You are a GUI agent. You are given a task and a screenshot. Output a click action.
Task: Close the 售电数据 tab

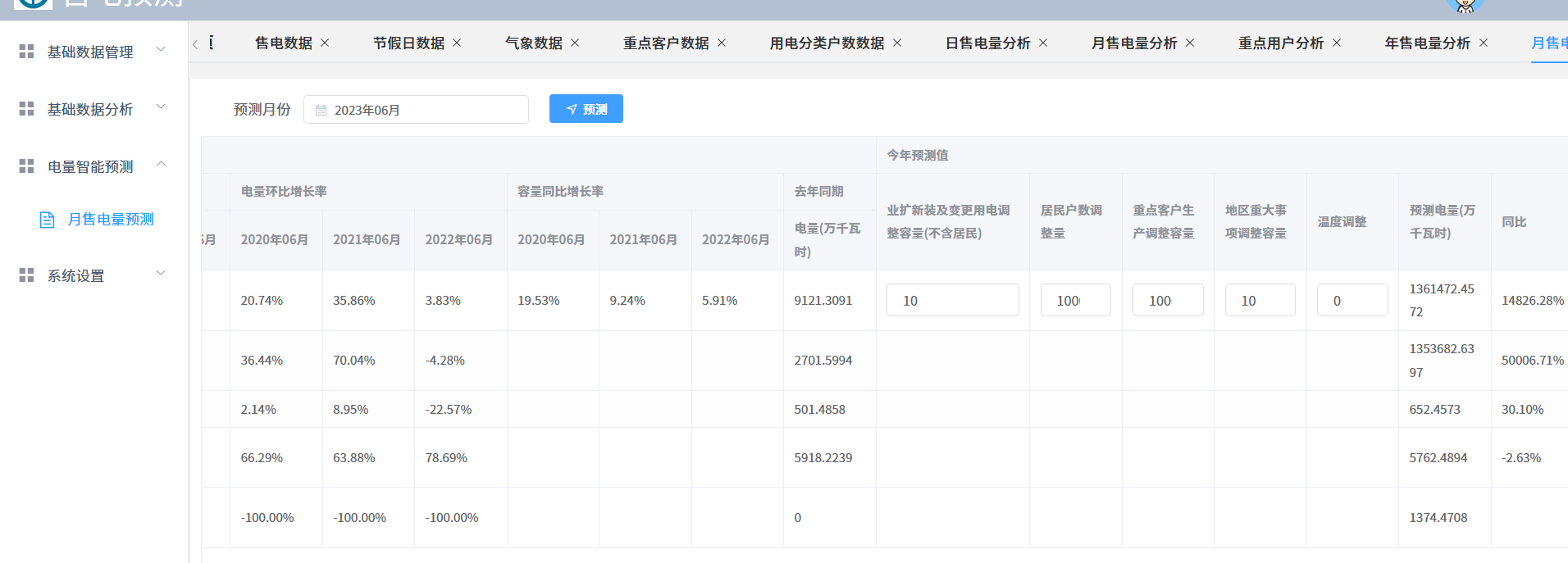tap(325, 43)
